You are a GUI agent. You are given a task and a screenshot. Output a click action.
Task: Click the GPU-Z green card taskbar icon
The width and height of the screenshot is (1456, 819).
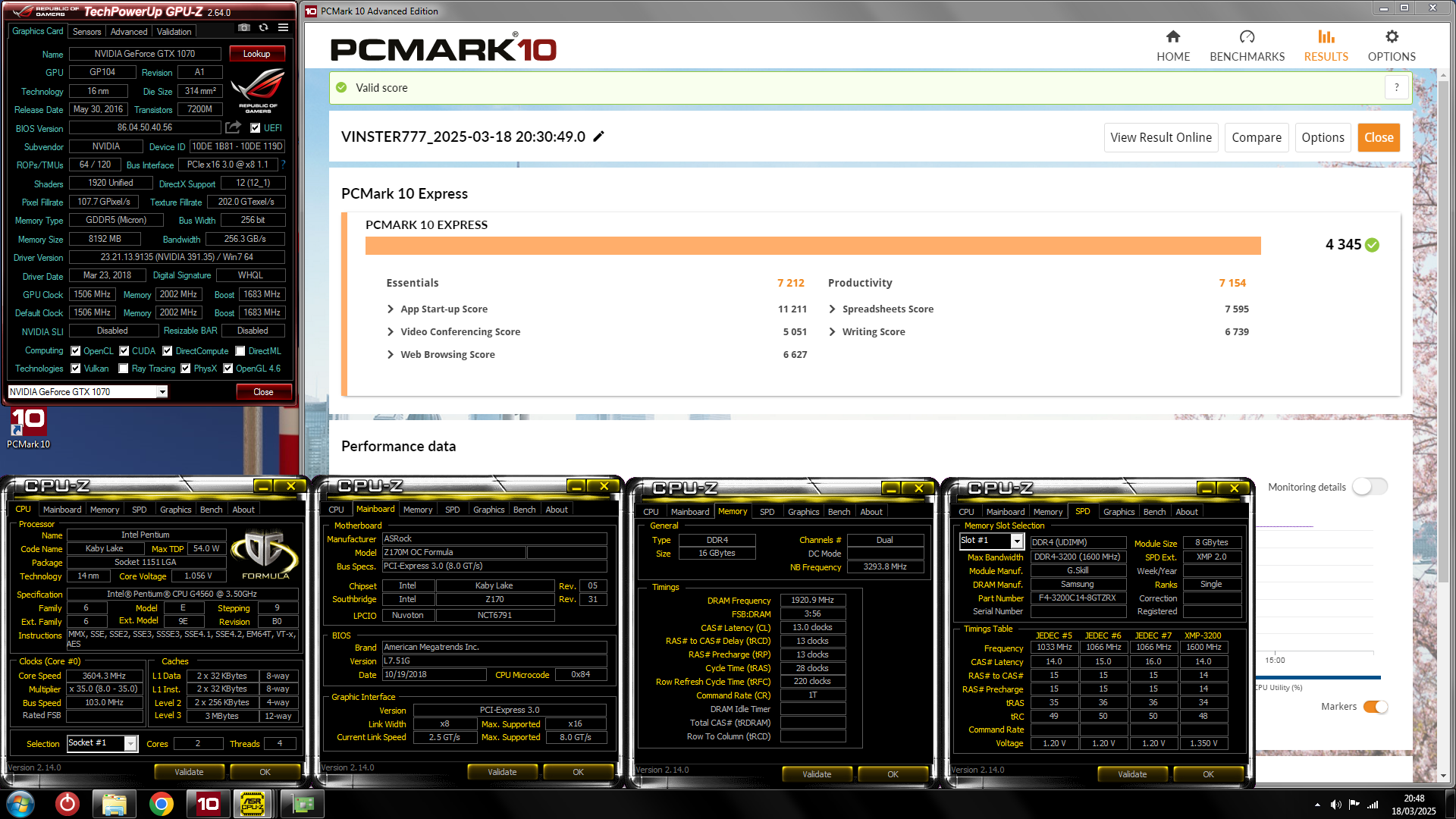pos(302,804)
